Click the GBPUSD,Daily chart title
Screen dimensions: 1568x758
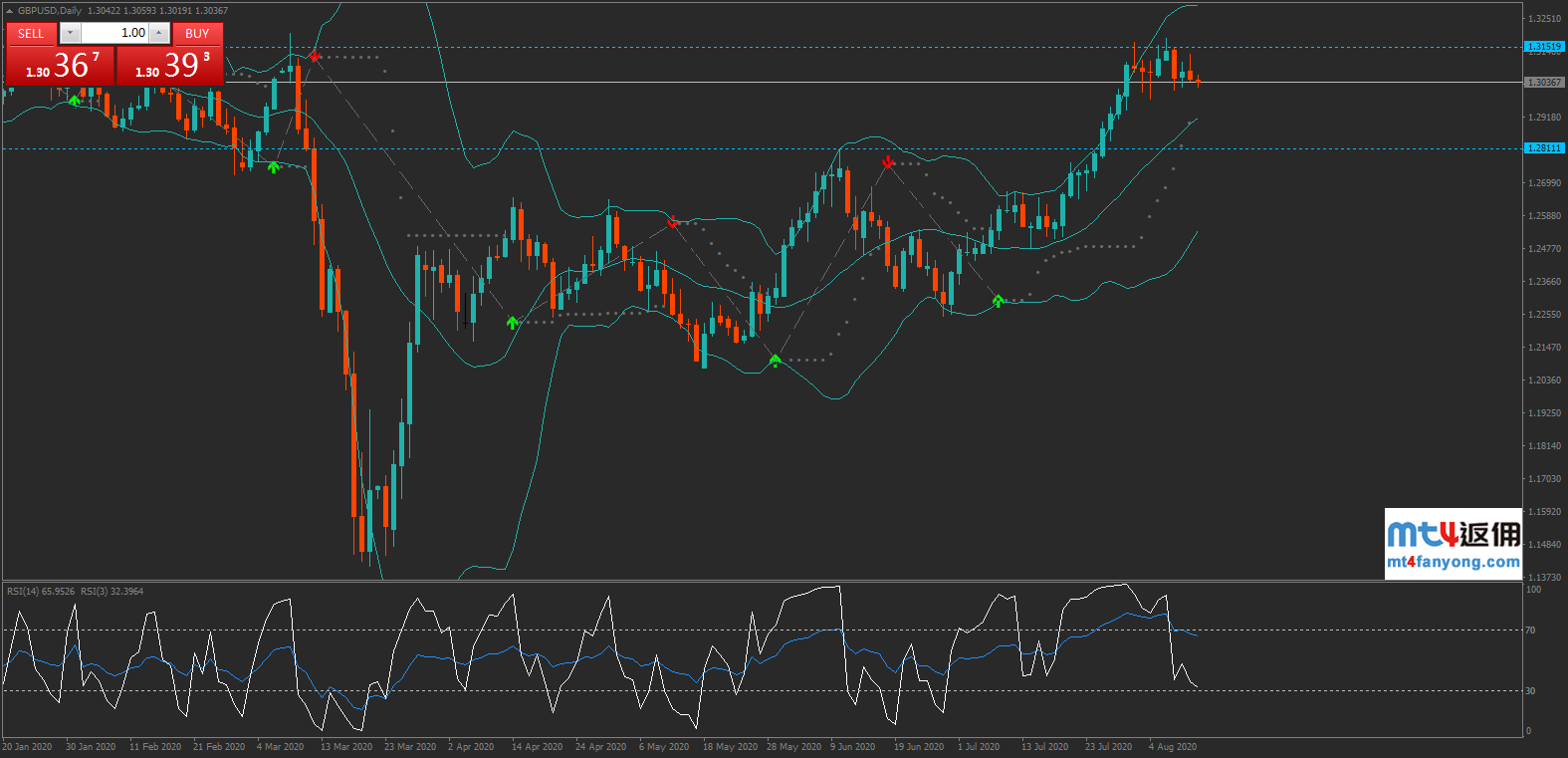[50, 11]
